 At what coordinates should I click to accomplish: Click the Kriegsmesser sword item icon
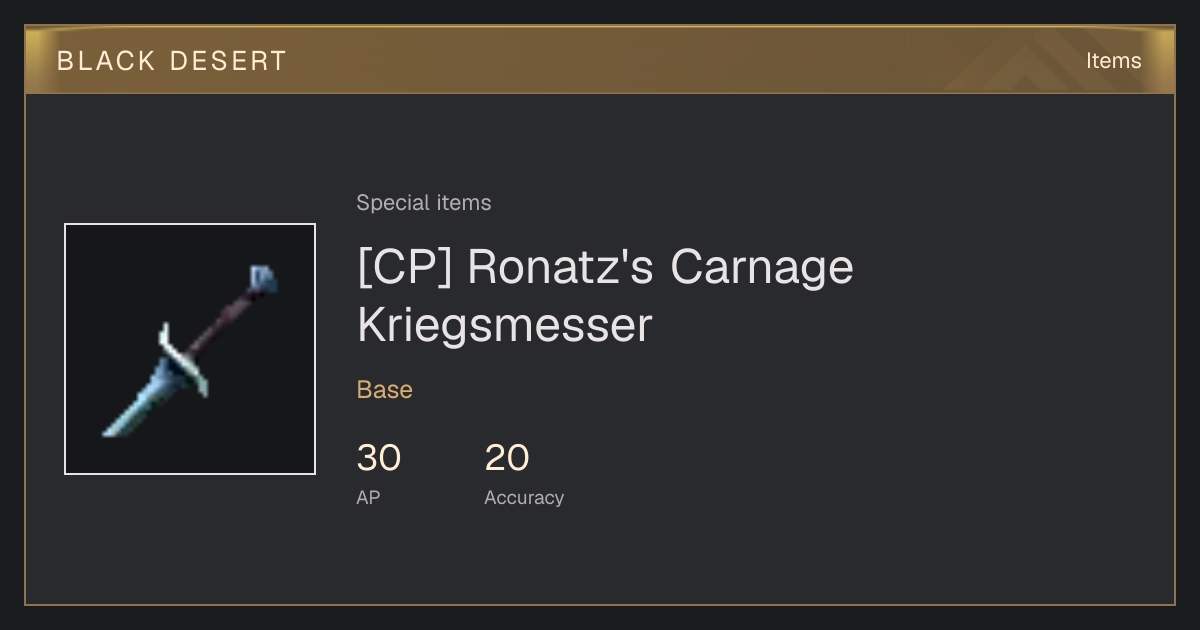point(190,349)
